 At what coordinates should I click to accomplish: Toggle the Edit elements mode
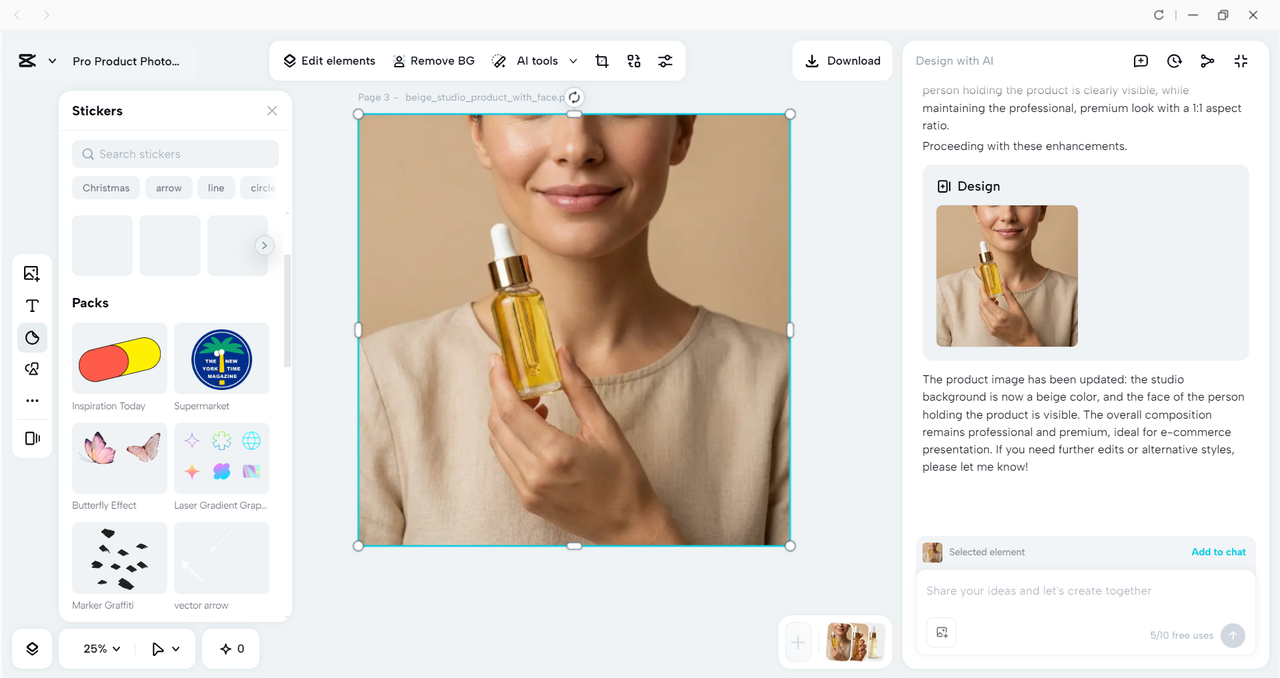[329, 61]
